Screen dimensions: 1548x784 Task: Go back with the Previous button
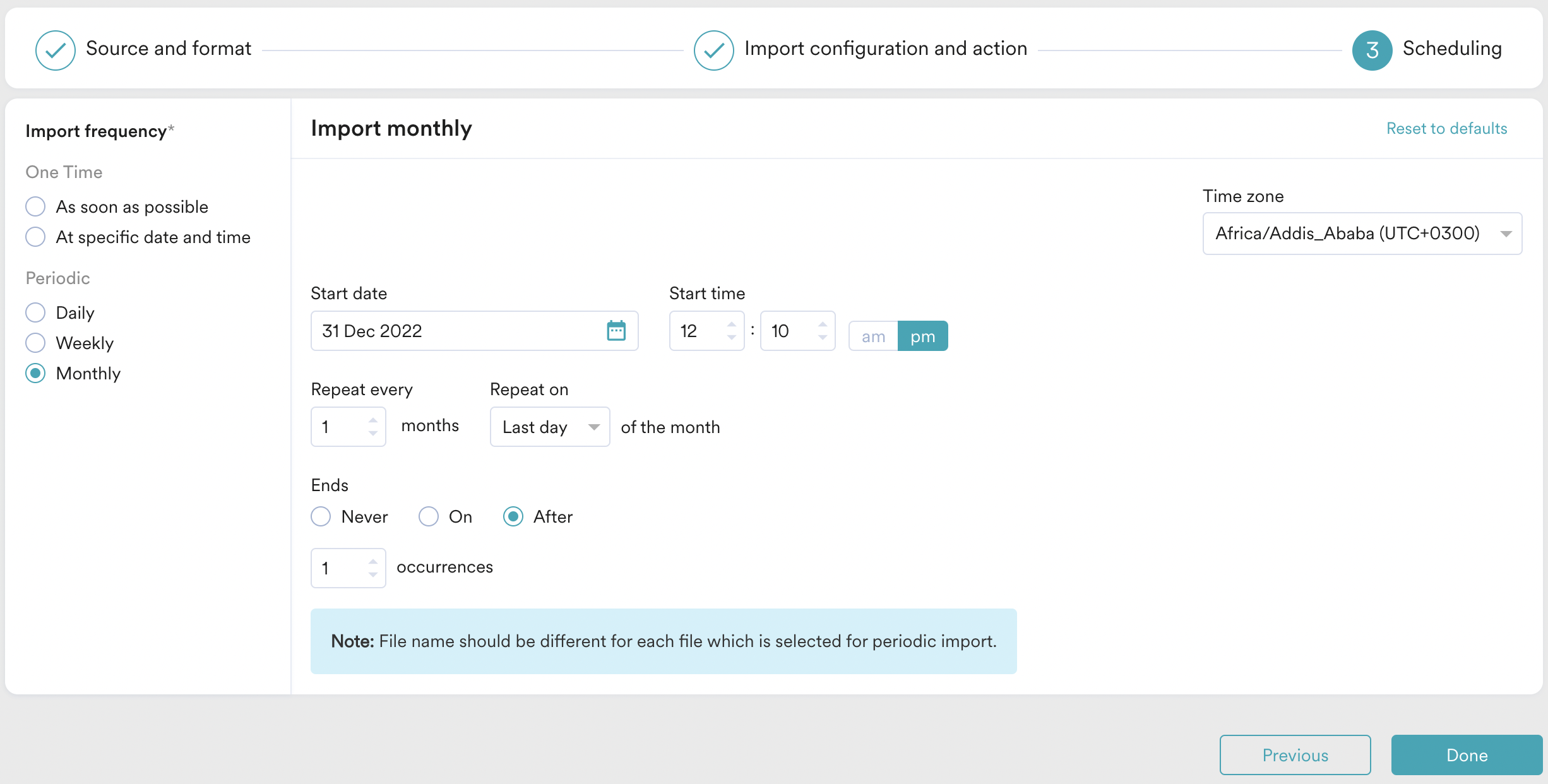(1295, 755)
